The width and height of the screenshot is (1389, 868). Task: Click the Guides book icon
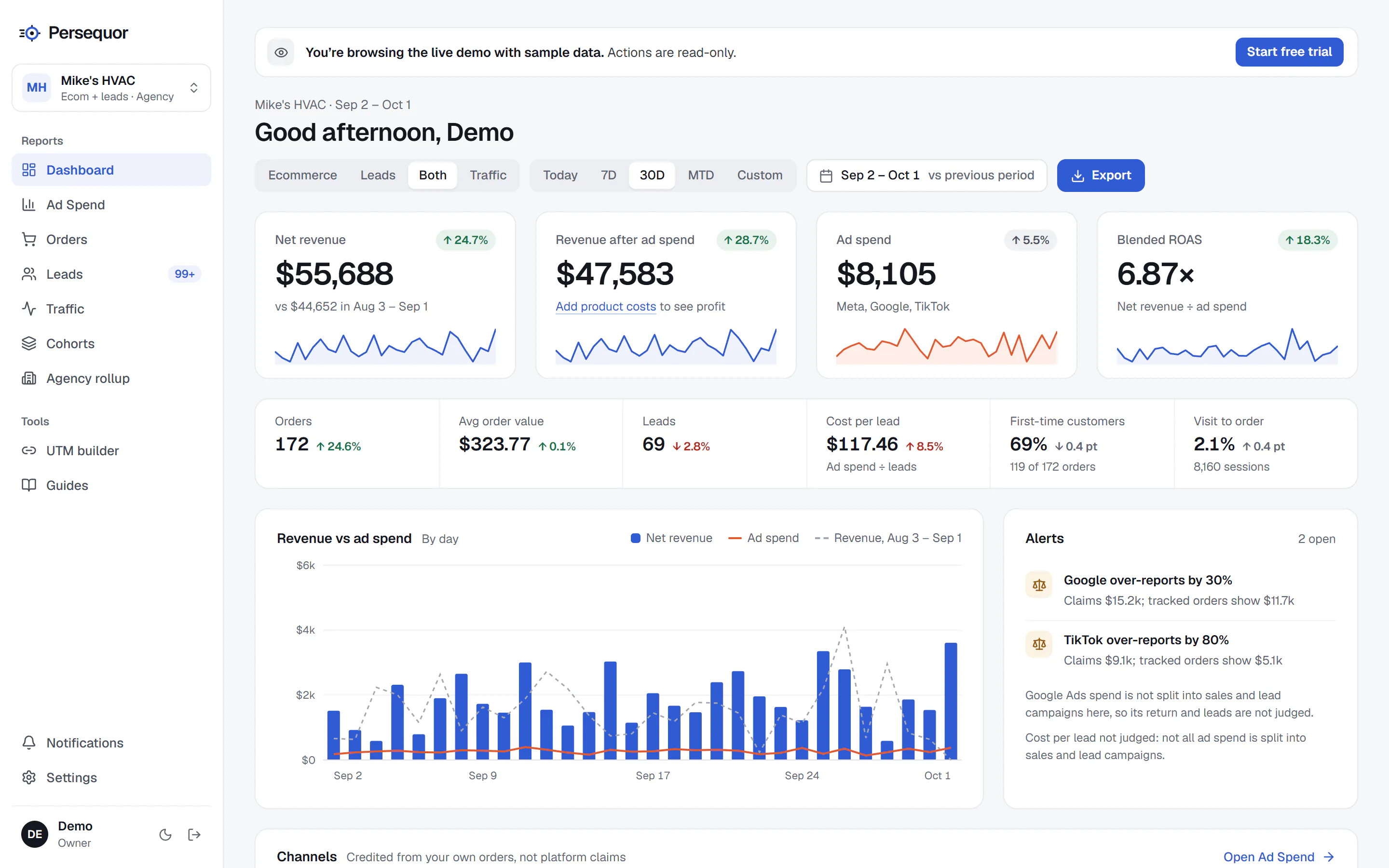pyautogui.click(x=29, y=485)
